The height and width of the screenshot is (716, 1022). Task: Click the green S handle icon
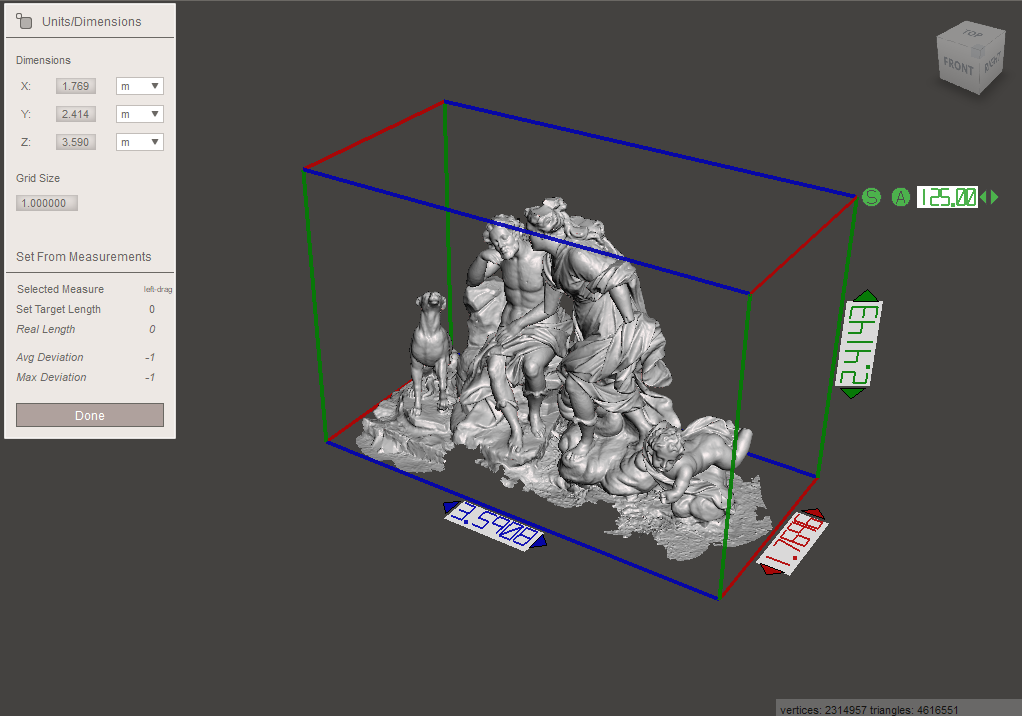click(x=871, y=197)
